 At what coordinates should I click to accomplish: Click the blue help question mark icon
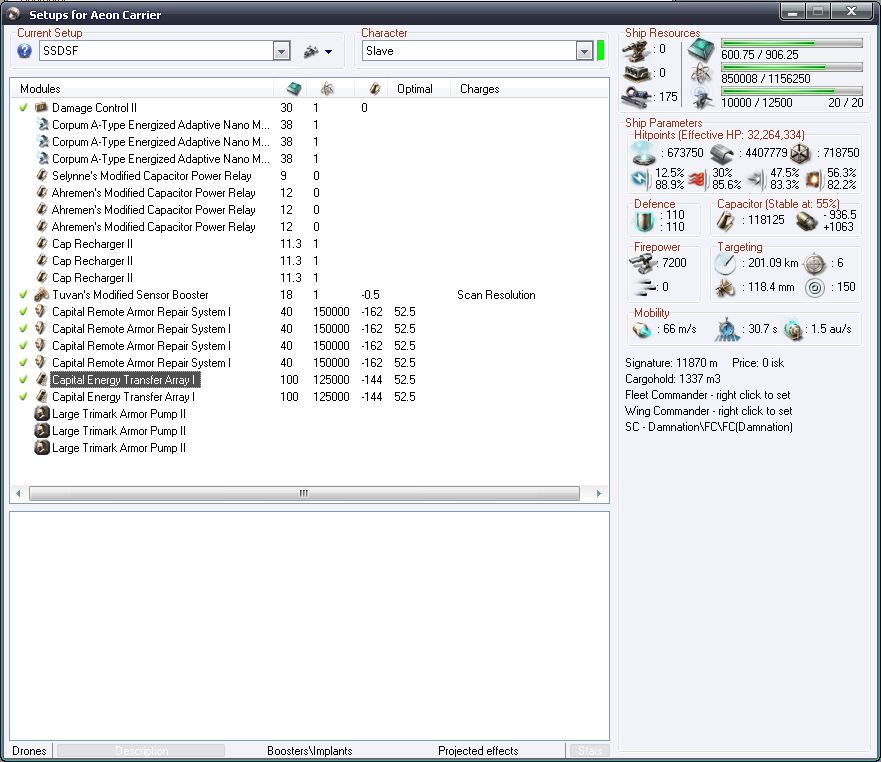tap(24, 51)
